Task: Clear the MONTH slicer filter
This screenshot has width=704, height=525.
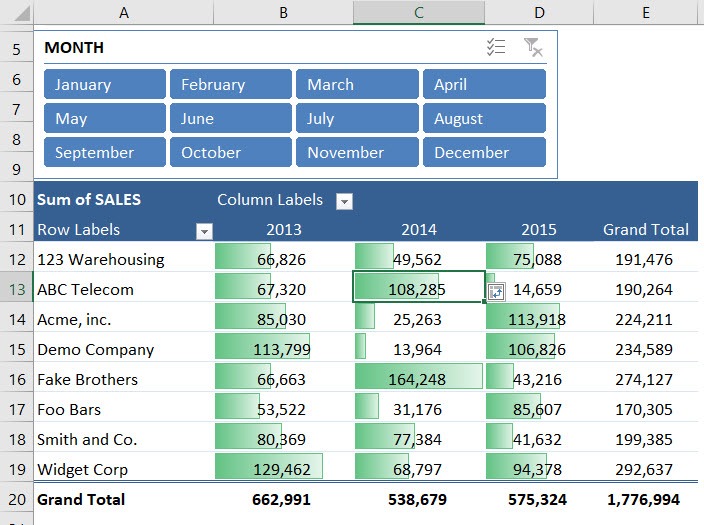Action: (533, 47)
